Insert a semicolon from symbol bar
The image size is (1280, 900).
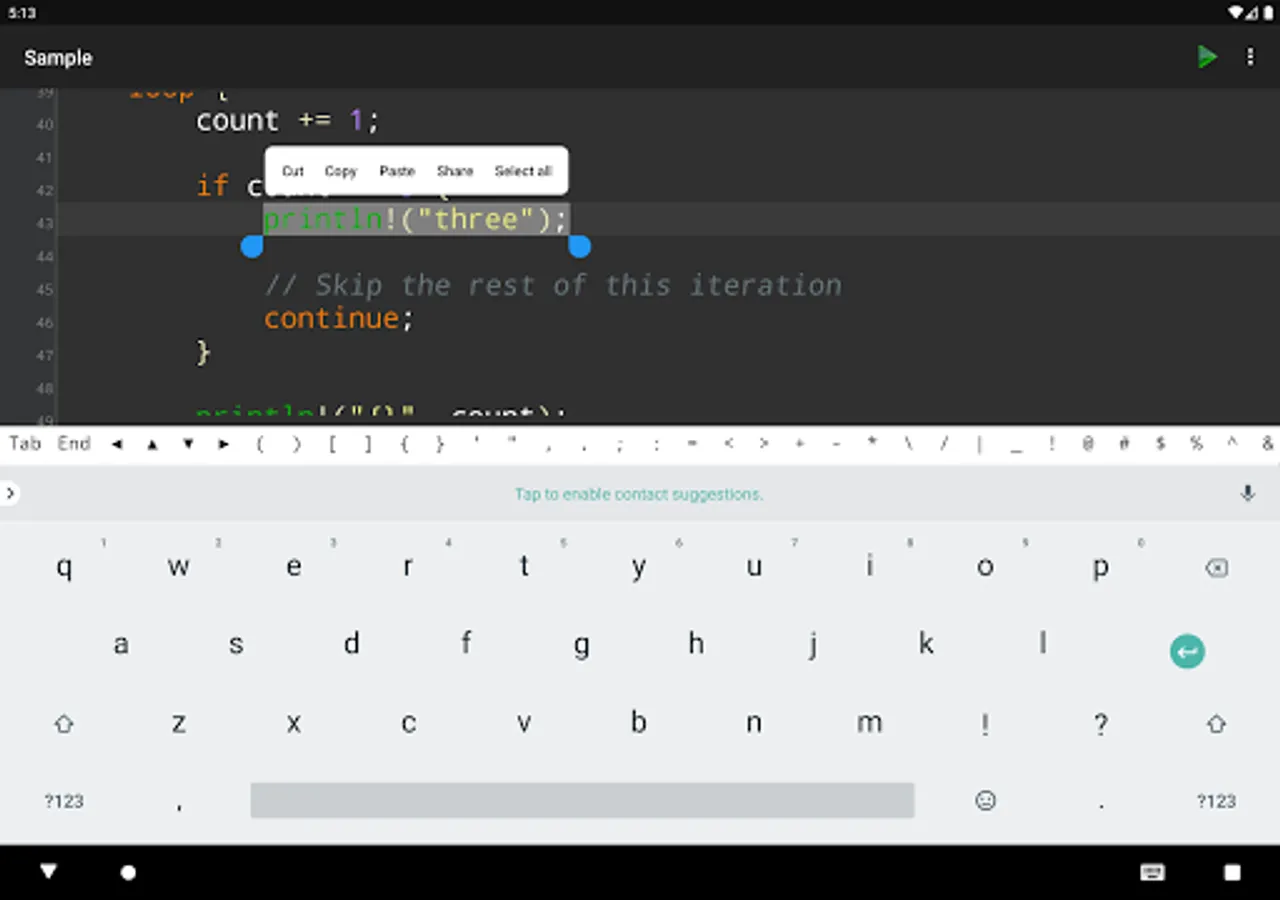point(620,444)
